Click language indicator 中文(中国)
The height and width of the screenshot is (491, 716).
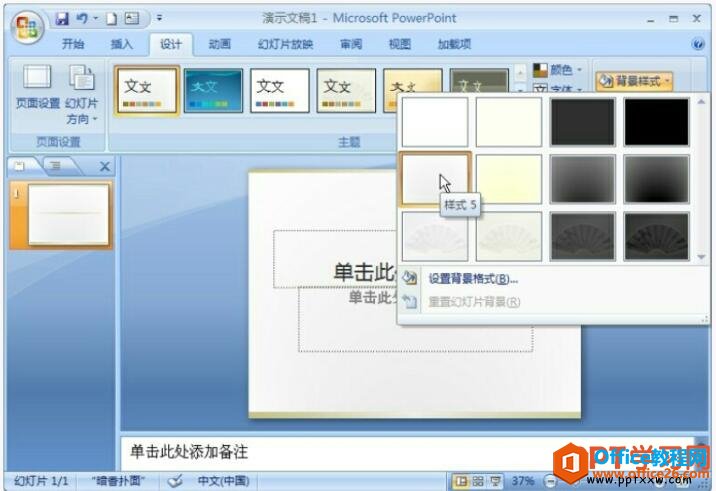(224, 481)
